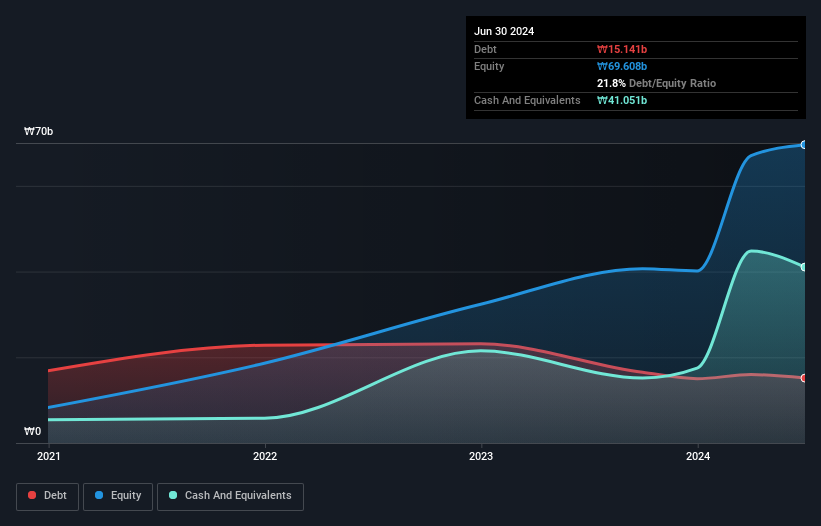Click the Jun 30 2024 tooltip date
Image resolution: width=821 pixels, height=526 pixels.
(504, 31)
